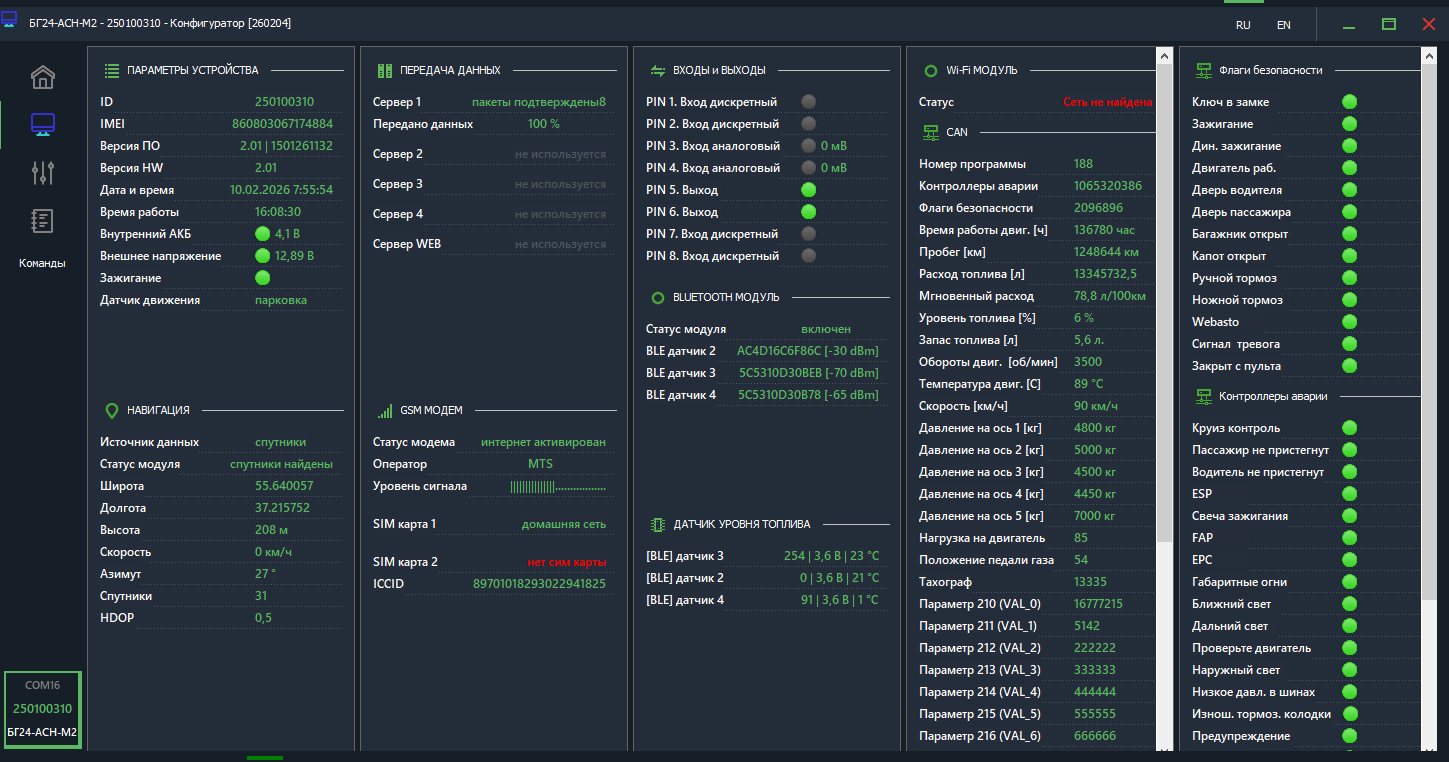Click the Уровень сигнала signal level bar

pos(558,487)
